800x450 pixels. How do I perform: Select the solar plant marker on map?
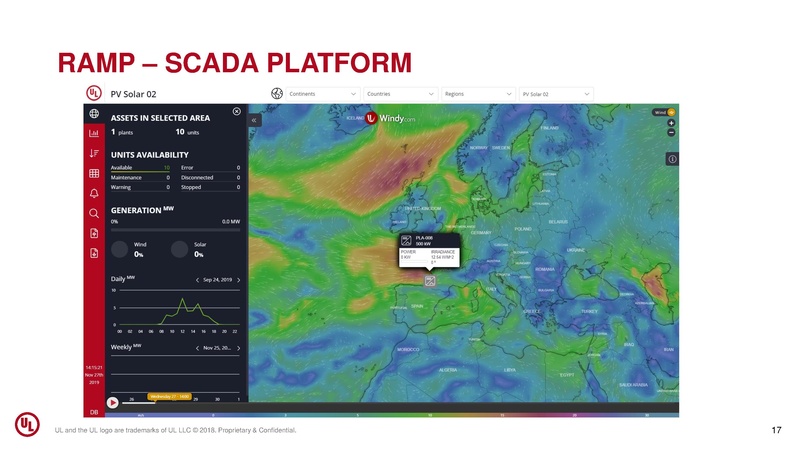(x=430, y=281)
